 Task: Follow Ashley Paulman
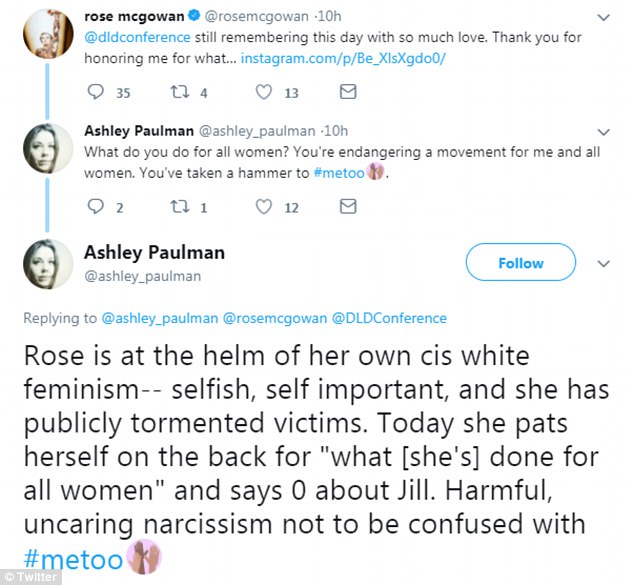pos(520,264)
